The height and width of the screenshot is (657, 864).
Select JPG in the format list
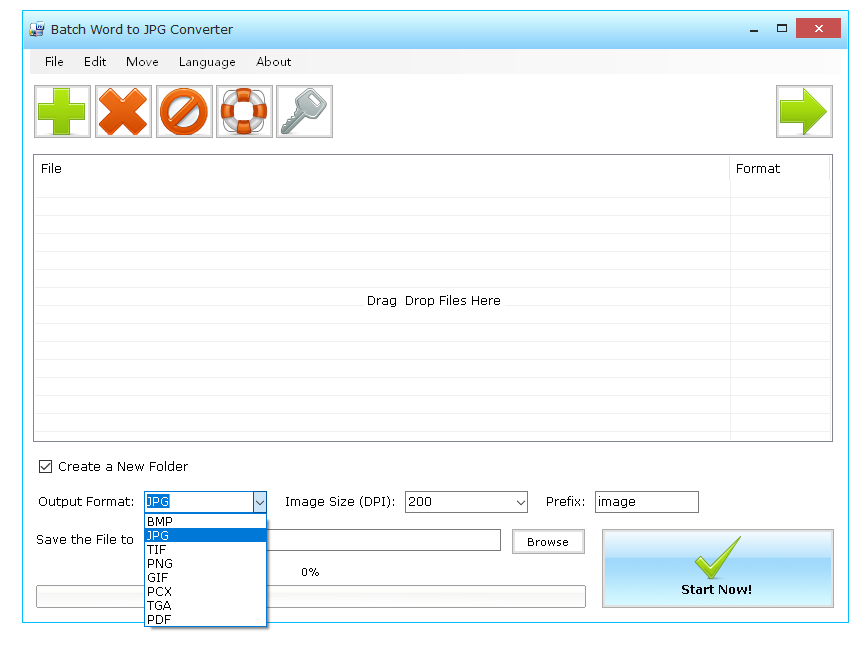[x=206, y=535]
